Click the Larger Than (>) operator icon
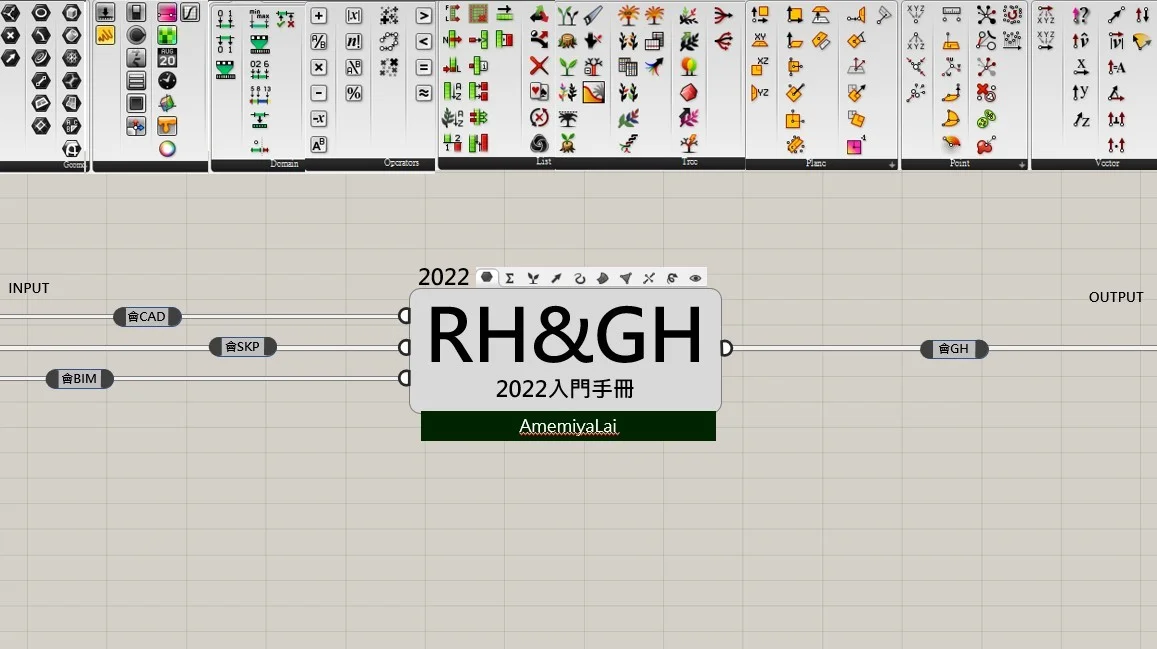This screenshot has height=649, width=1157. pyautogui.click(x=424, y=16)
